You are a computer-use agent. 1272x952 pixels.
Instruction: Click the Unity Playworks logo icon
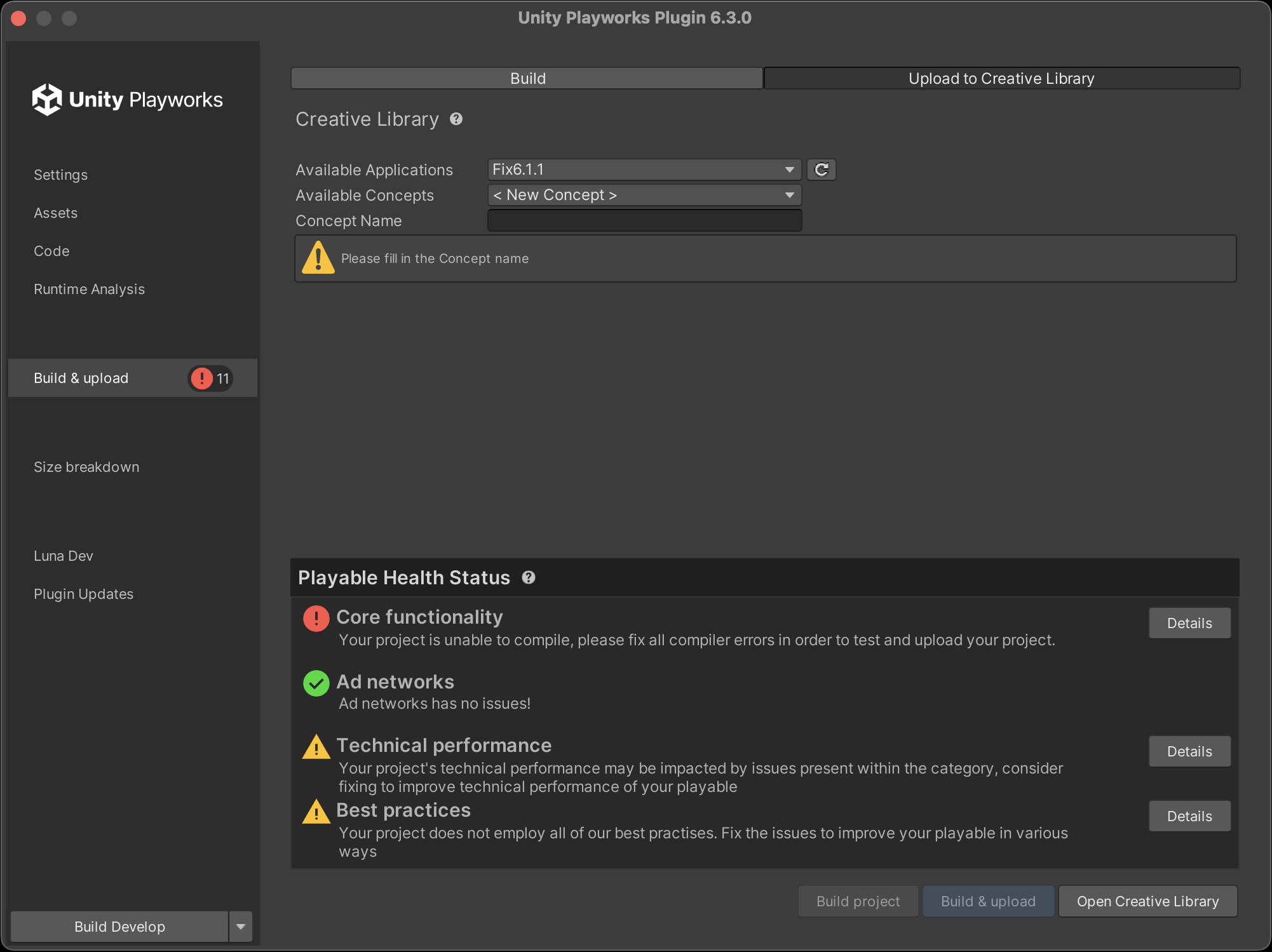(x=47, y=100)
